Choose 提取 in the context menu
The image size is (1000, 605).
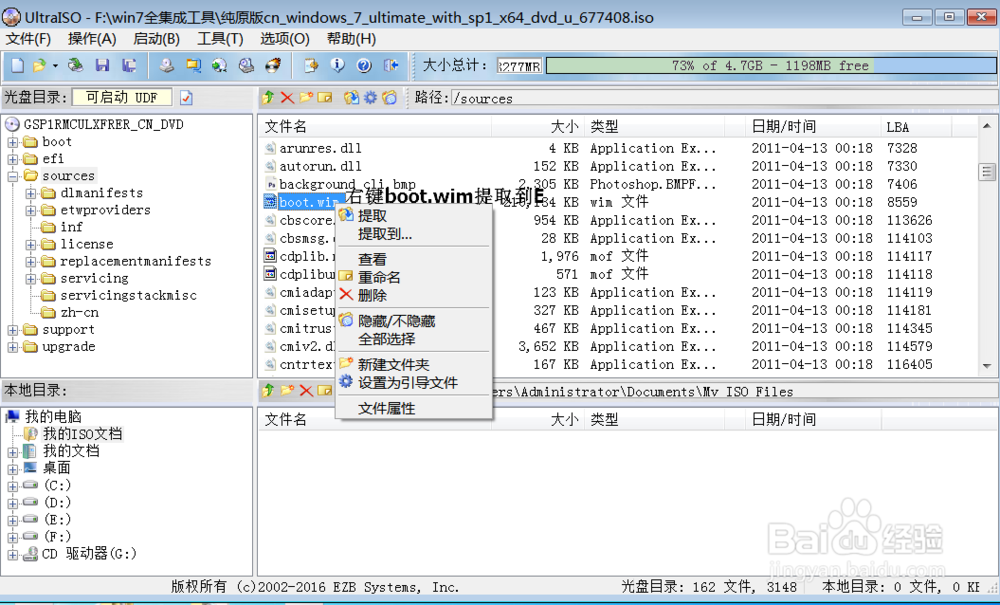point(413,215)
